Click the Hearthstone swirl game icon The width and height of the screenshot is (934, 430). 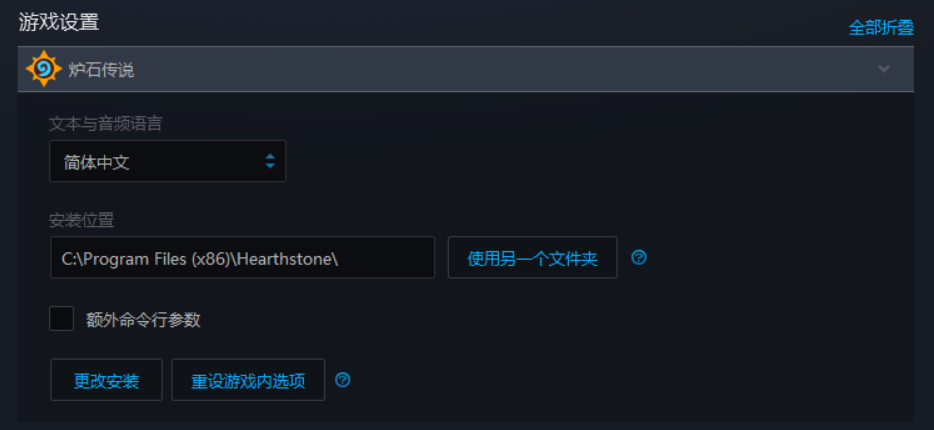(43, 69)
